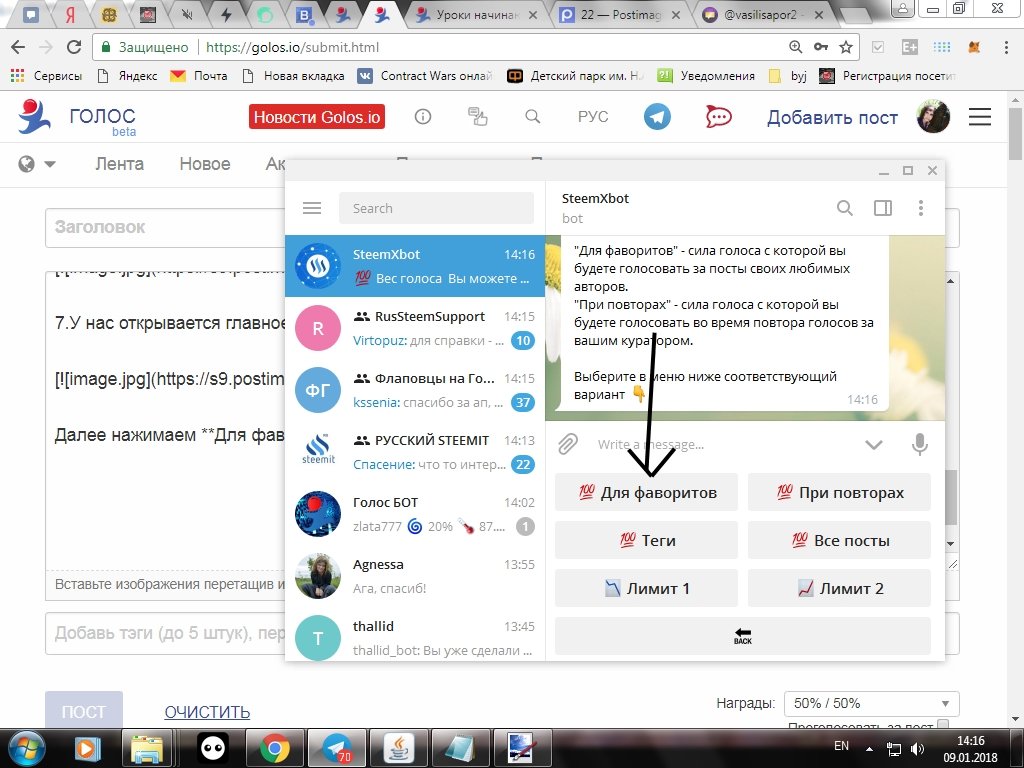Switch to the @vasilisapor2 tab
The width and height of the screenshot is (1024, 768).
click(x=763, y=15)
